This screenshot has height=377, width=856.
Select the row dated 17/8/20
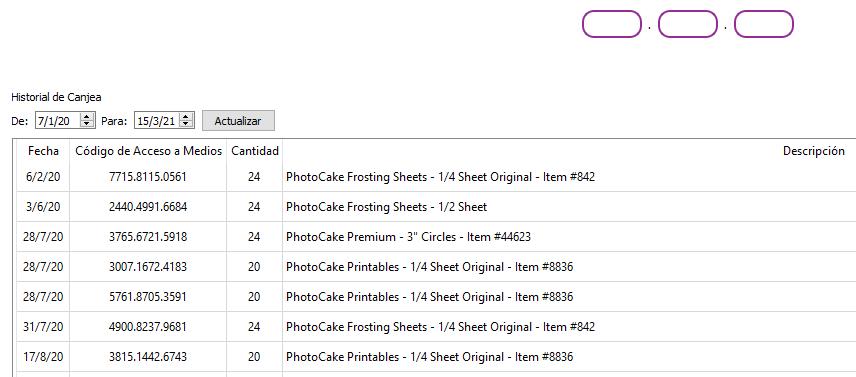(436, 357)
